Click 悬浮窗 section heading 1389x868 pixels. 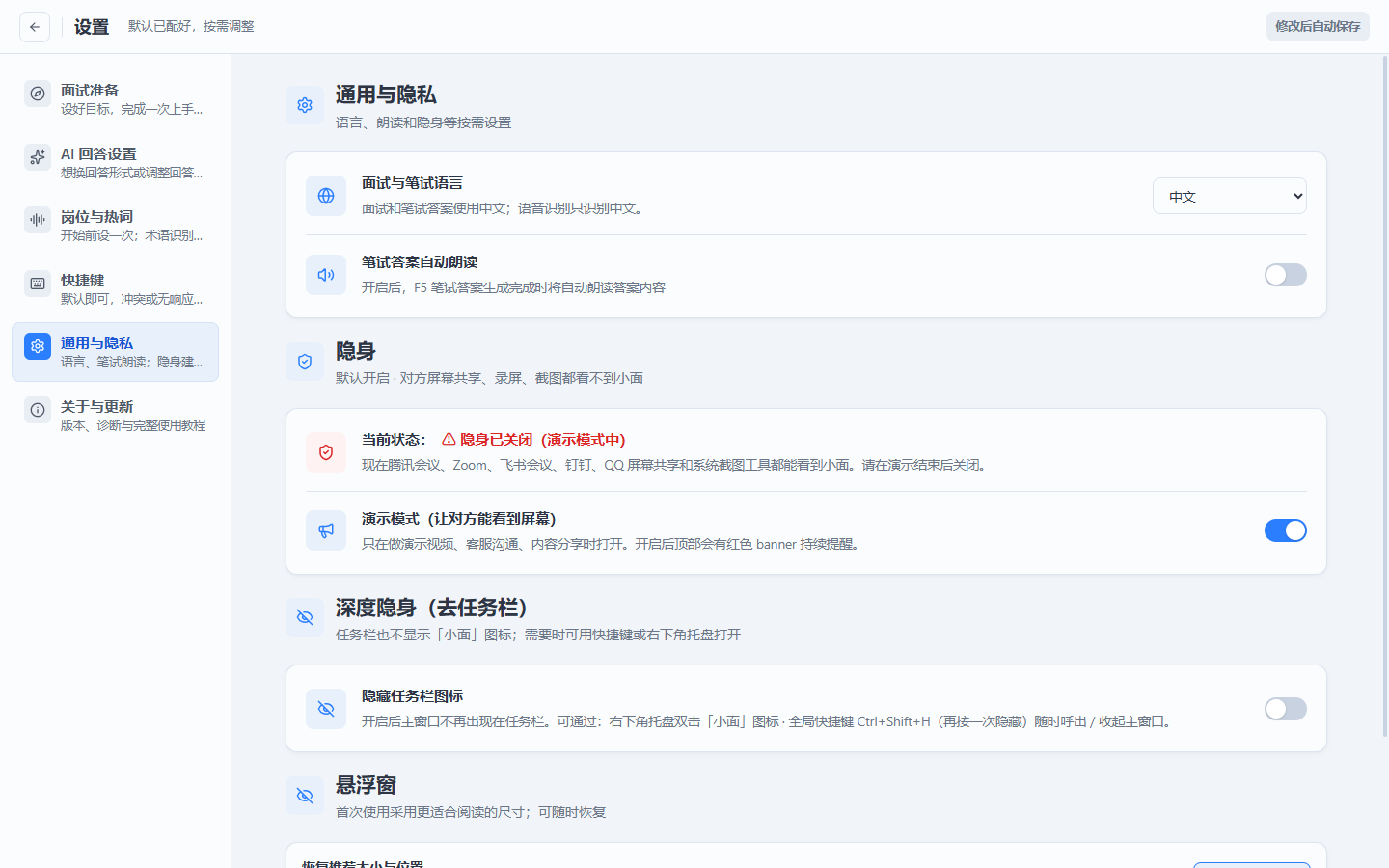pos(366,785)
